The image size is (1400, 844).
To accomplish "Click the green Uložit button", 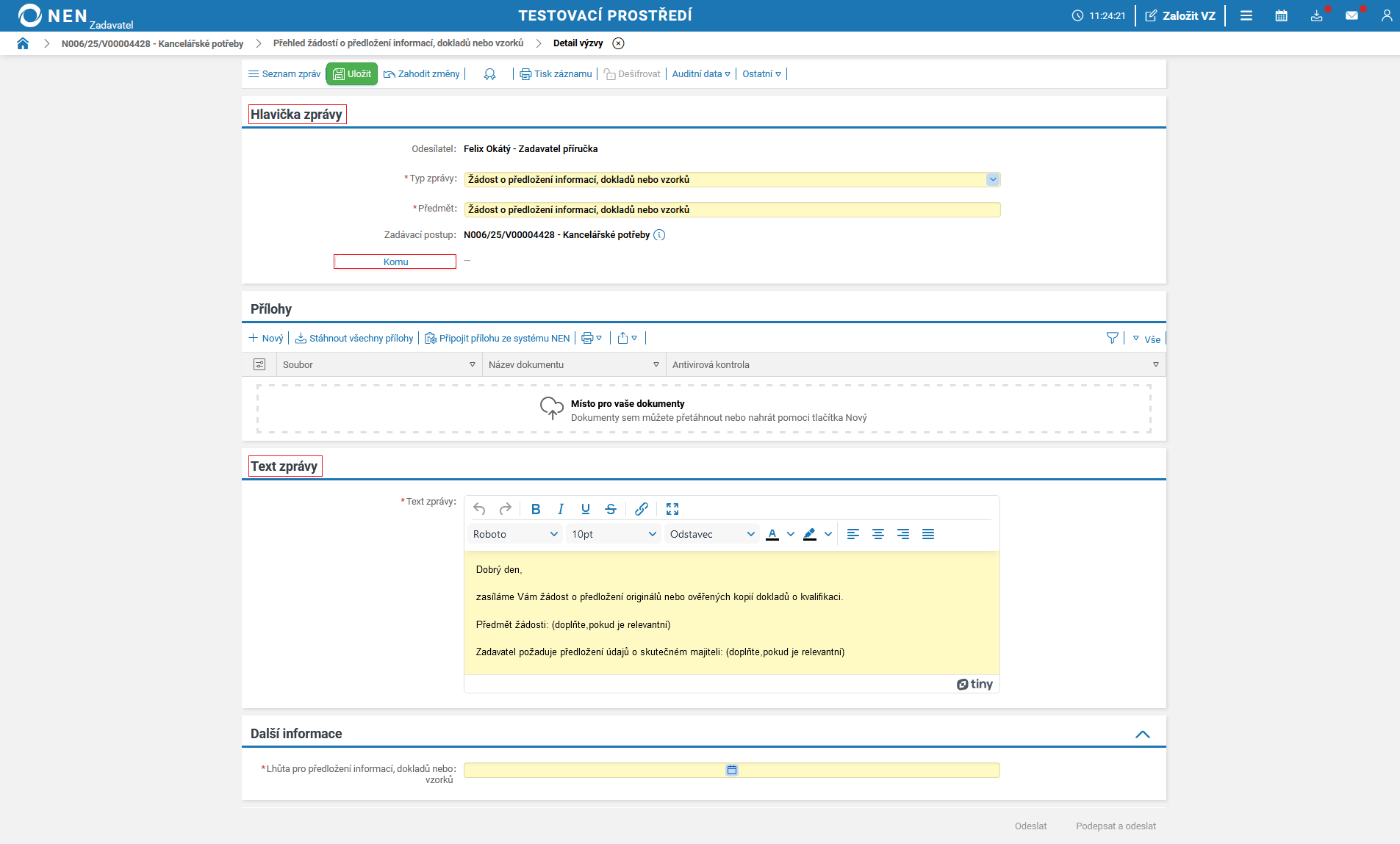I will [x=352, y=74].
